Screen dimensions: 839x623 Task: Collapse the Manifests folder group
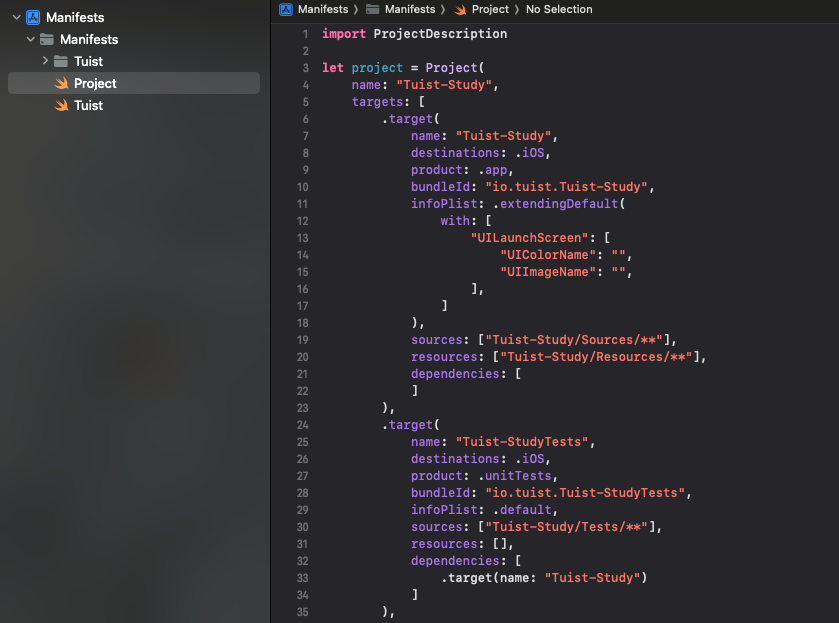pyautogui.click(x=30, y=39)
